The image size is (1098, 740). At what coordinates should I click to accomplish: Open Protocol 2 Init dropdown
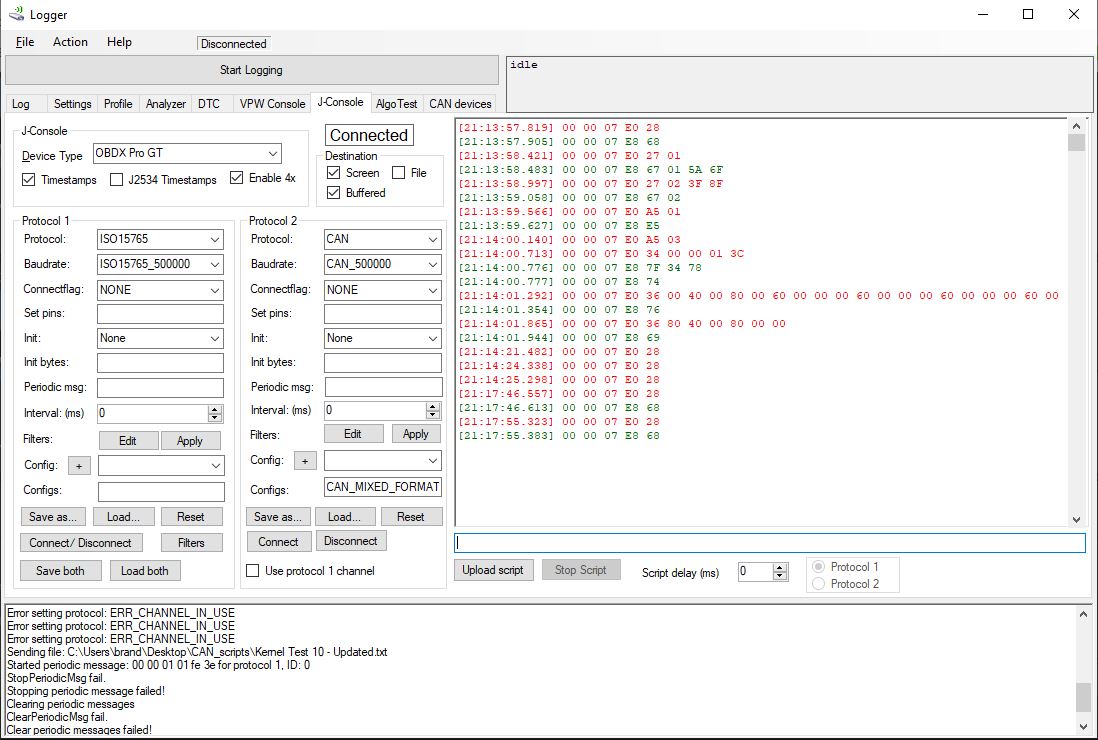tap(382, 338)
